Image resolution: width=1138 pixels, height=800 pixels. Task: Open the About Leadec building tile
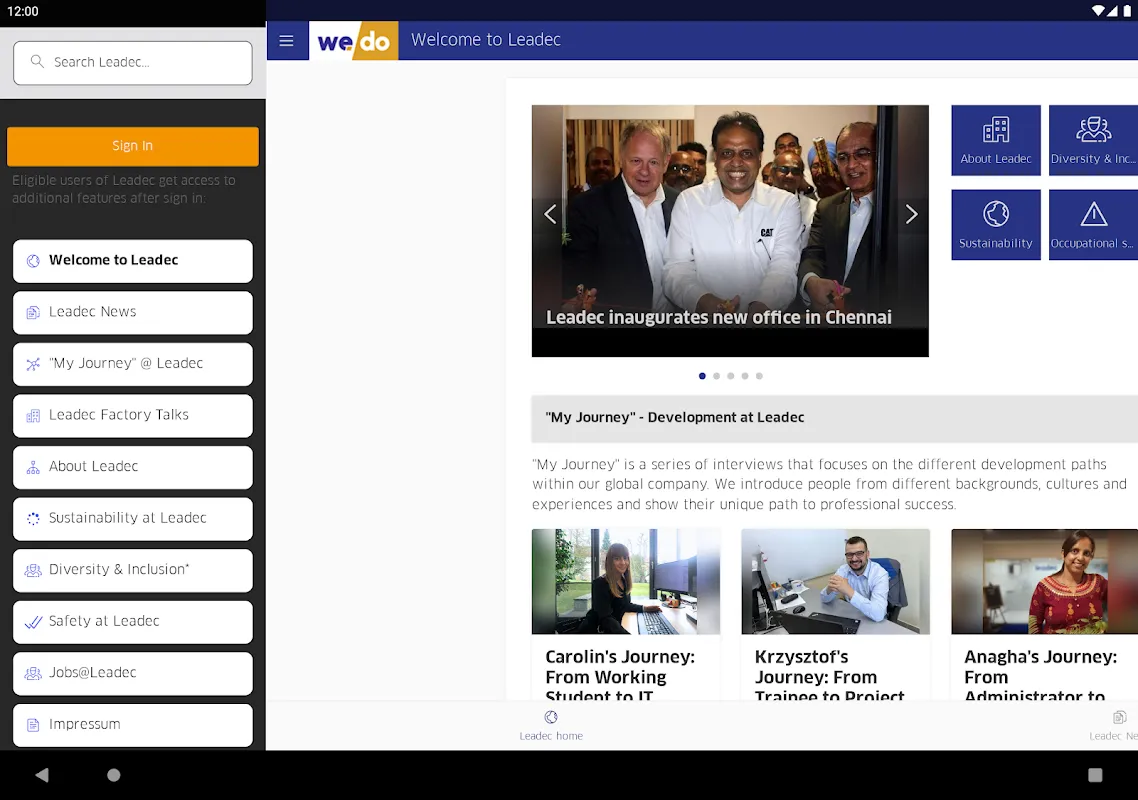(x=996, y=140)
